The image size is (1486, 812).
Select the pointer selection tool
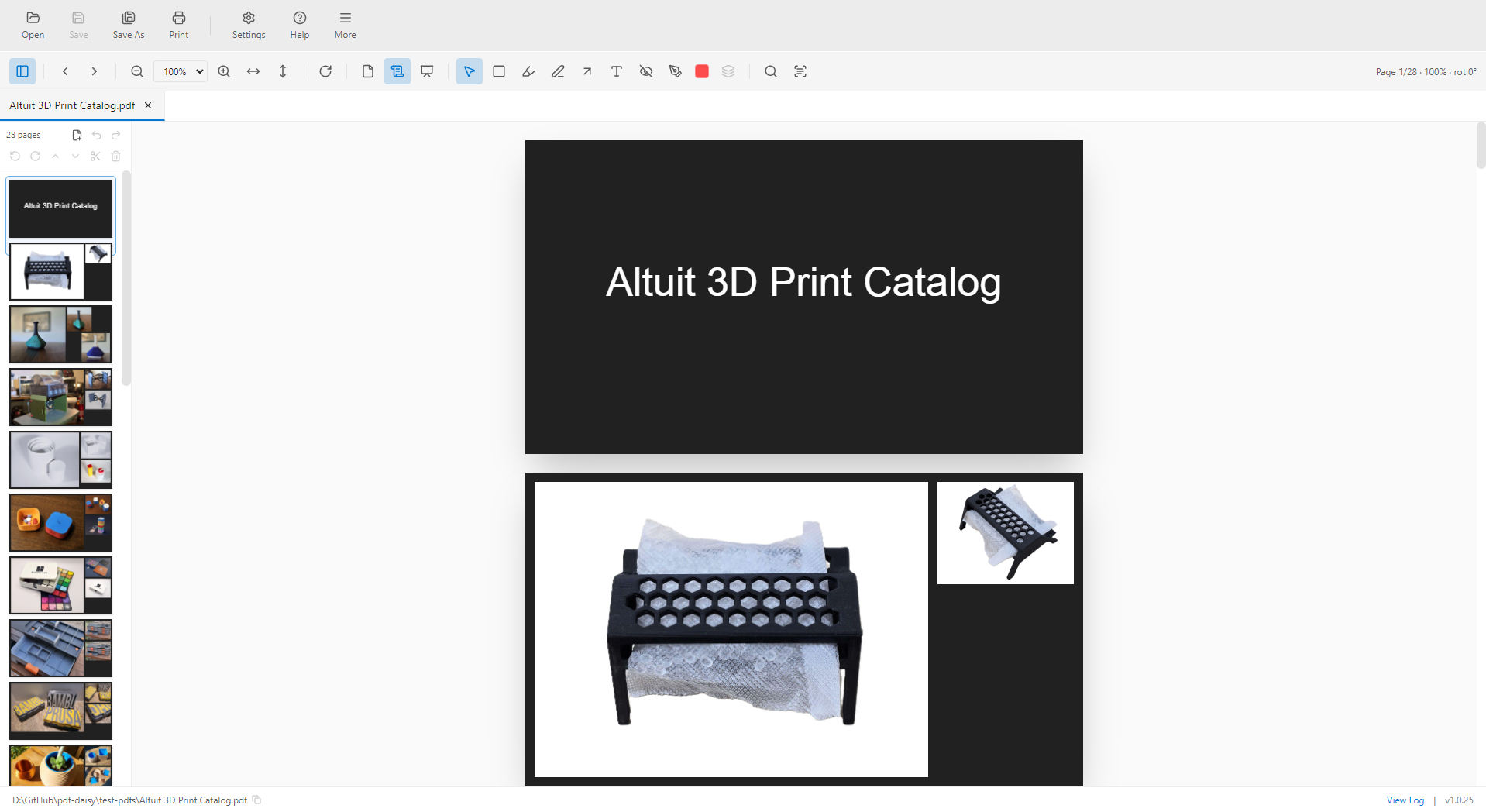470,71
